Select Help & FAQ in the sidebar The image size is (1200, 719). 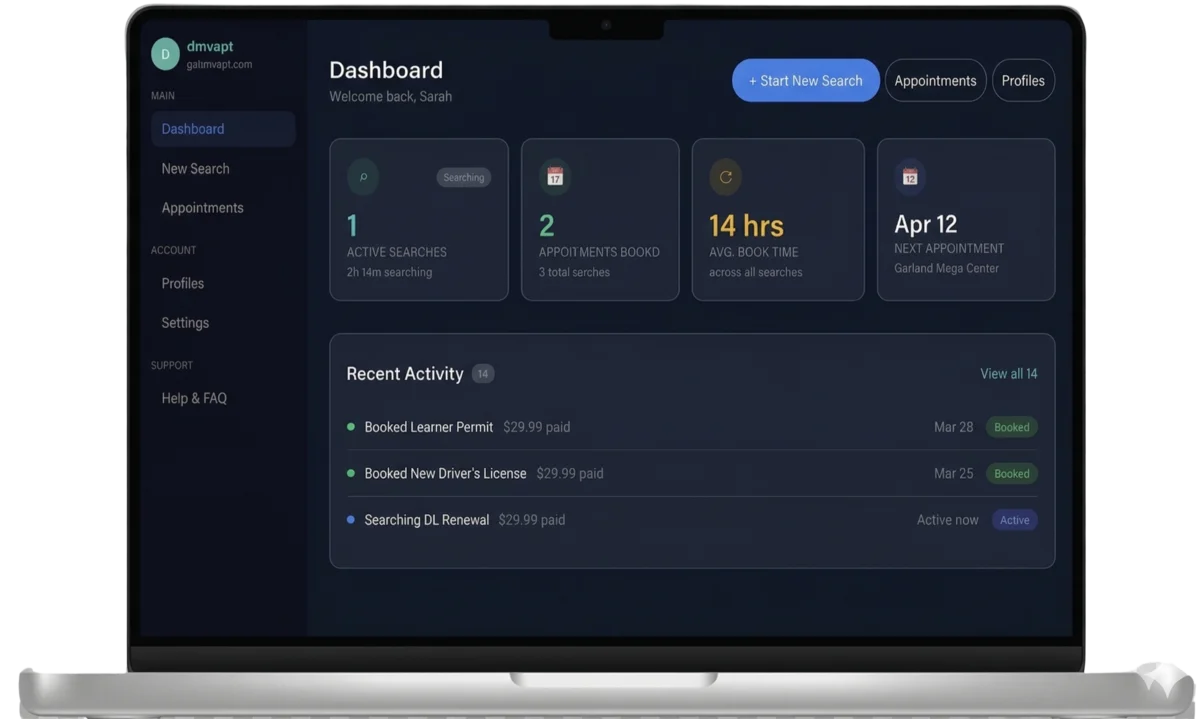coord(191,398)
